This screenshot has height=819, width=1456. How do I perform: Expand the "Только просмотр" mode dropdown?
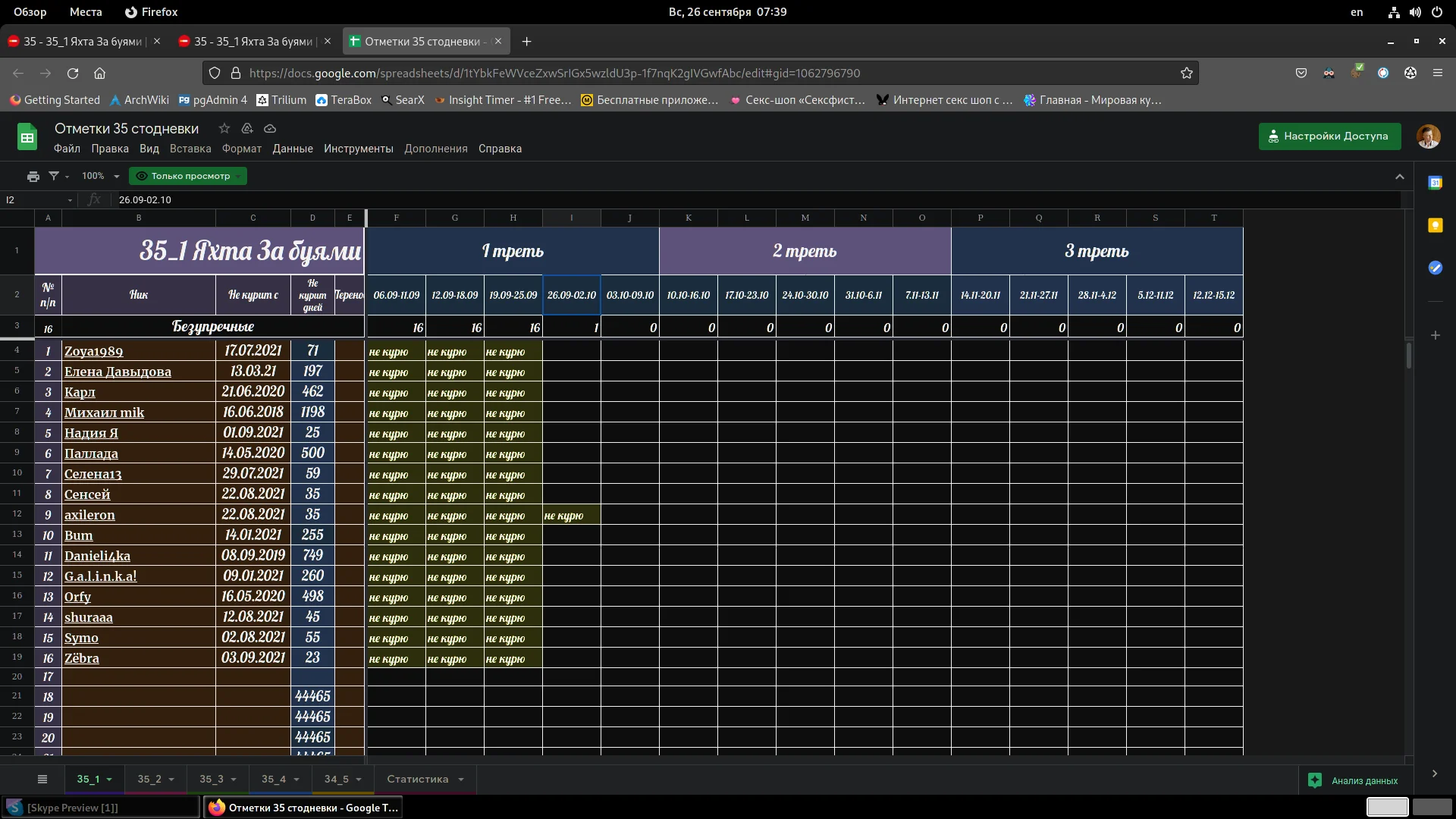click(238, 176)
